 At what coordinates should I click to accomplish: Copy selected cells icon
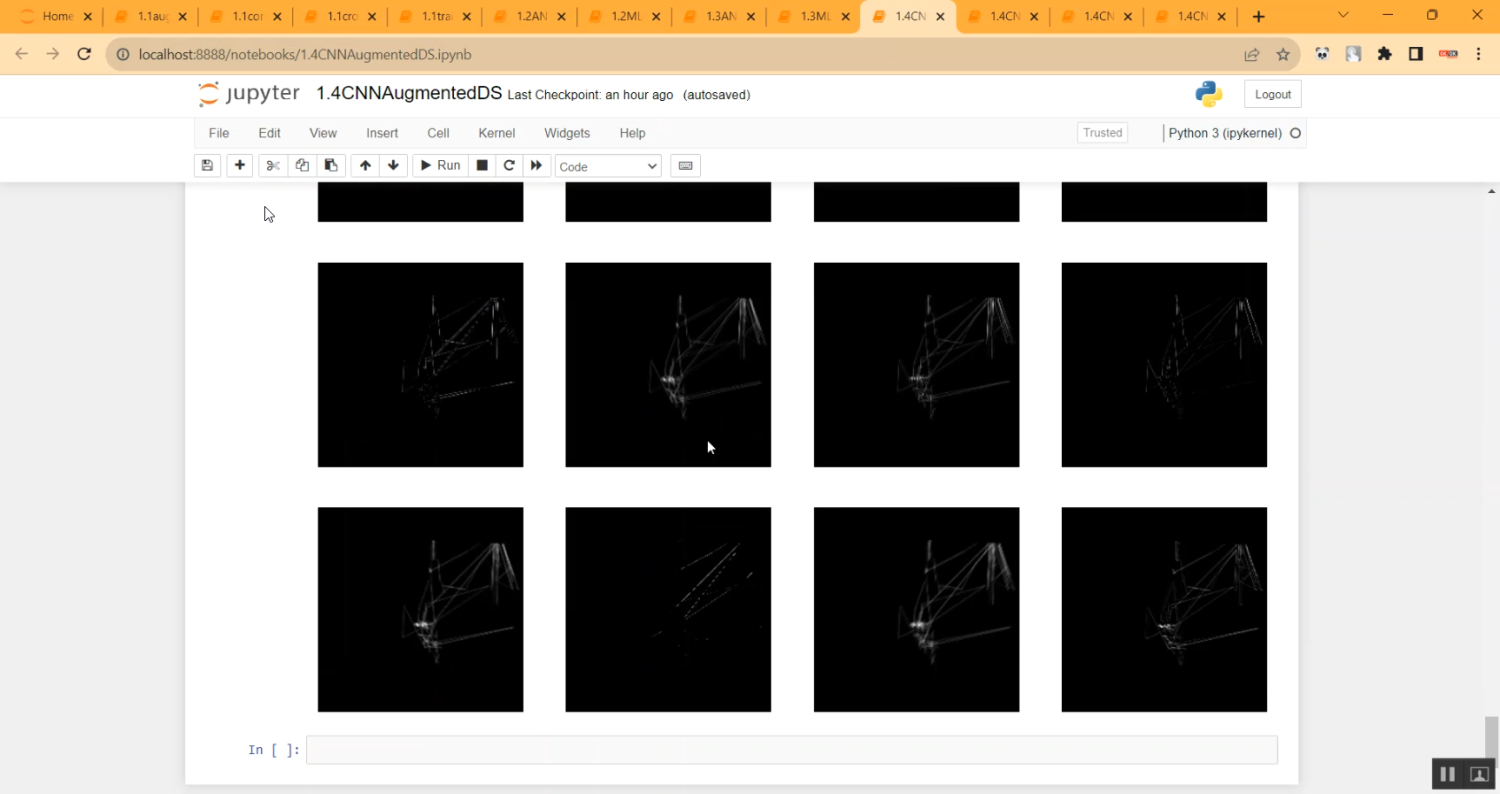302,165
